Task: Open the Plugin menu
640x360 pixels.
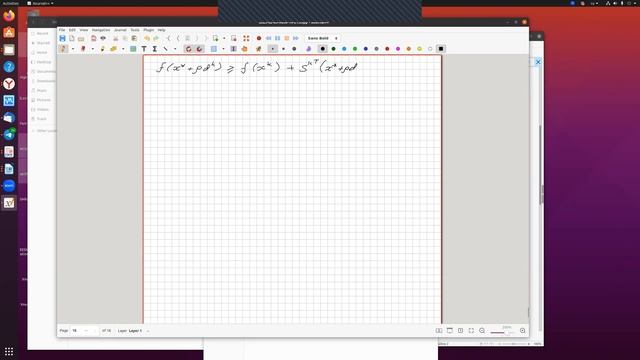Action: (x=149, y=30)
